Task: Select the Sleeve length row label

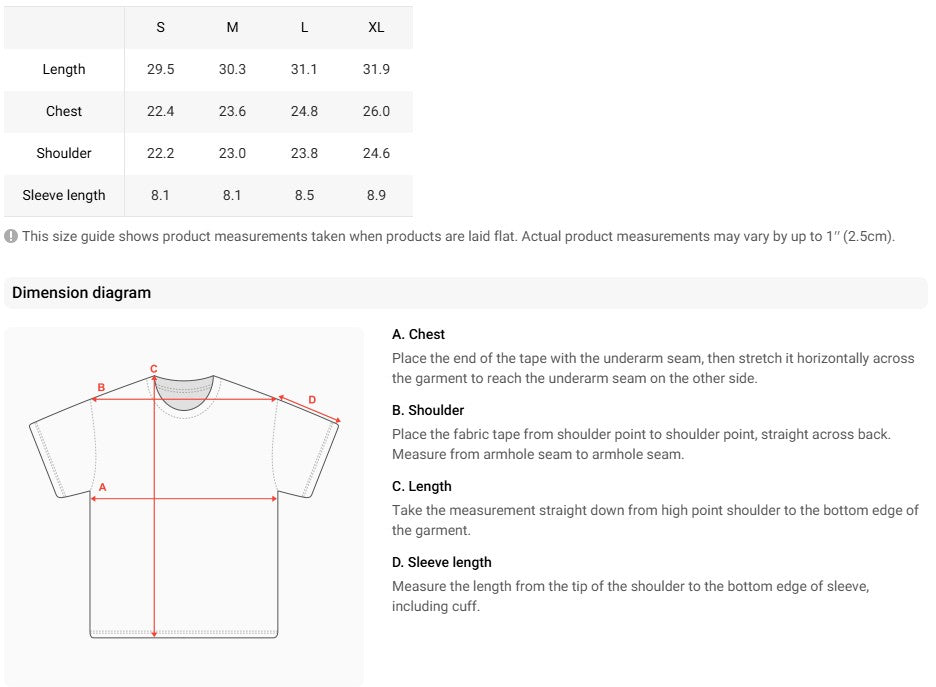Action: [64, 195]
